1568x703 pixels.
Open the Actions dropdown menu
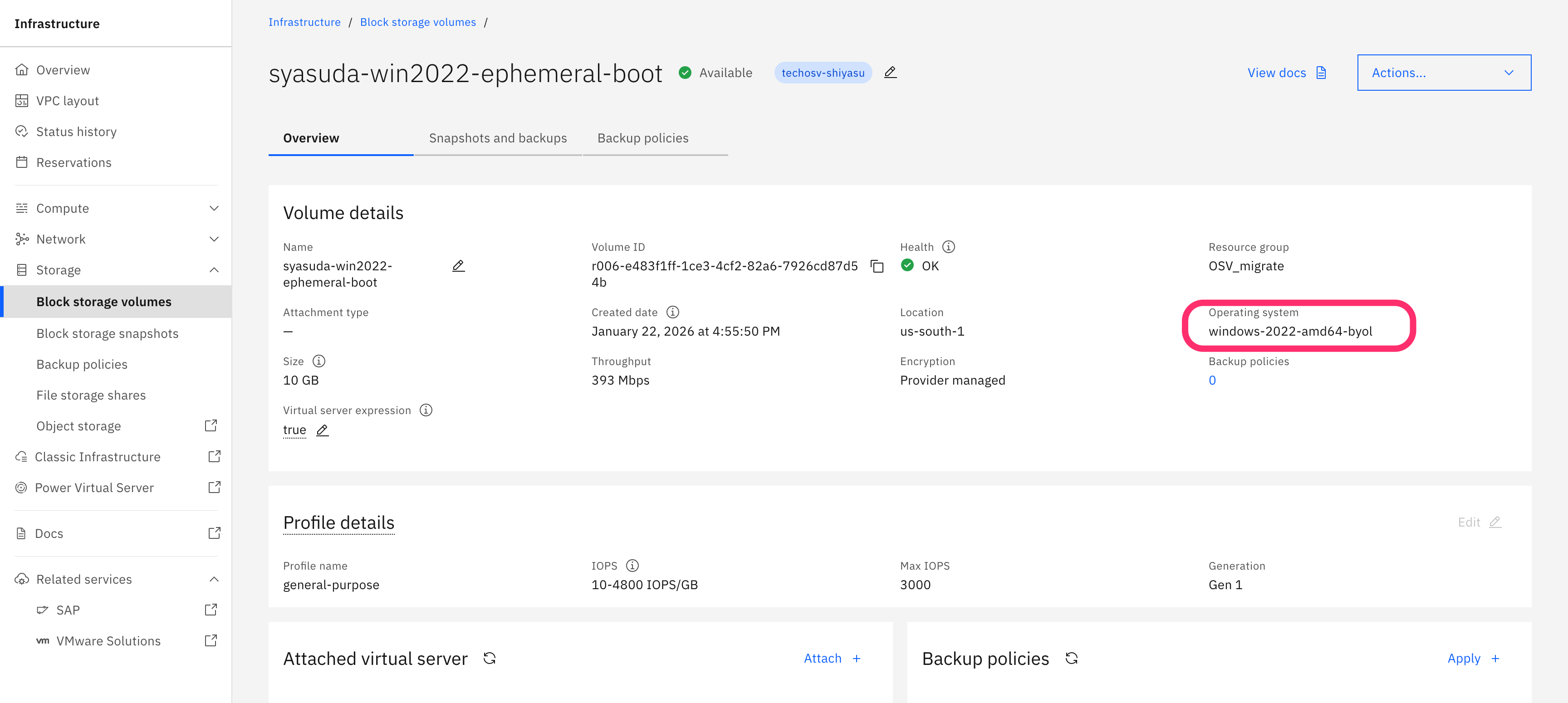click(x=1444, y=73)
